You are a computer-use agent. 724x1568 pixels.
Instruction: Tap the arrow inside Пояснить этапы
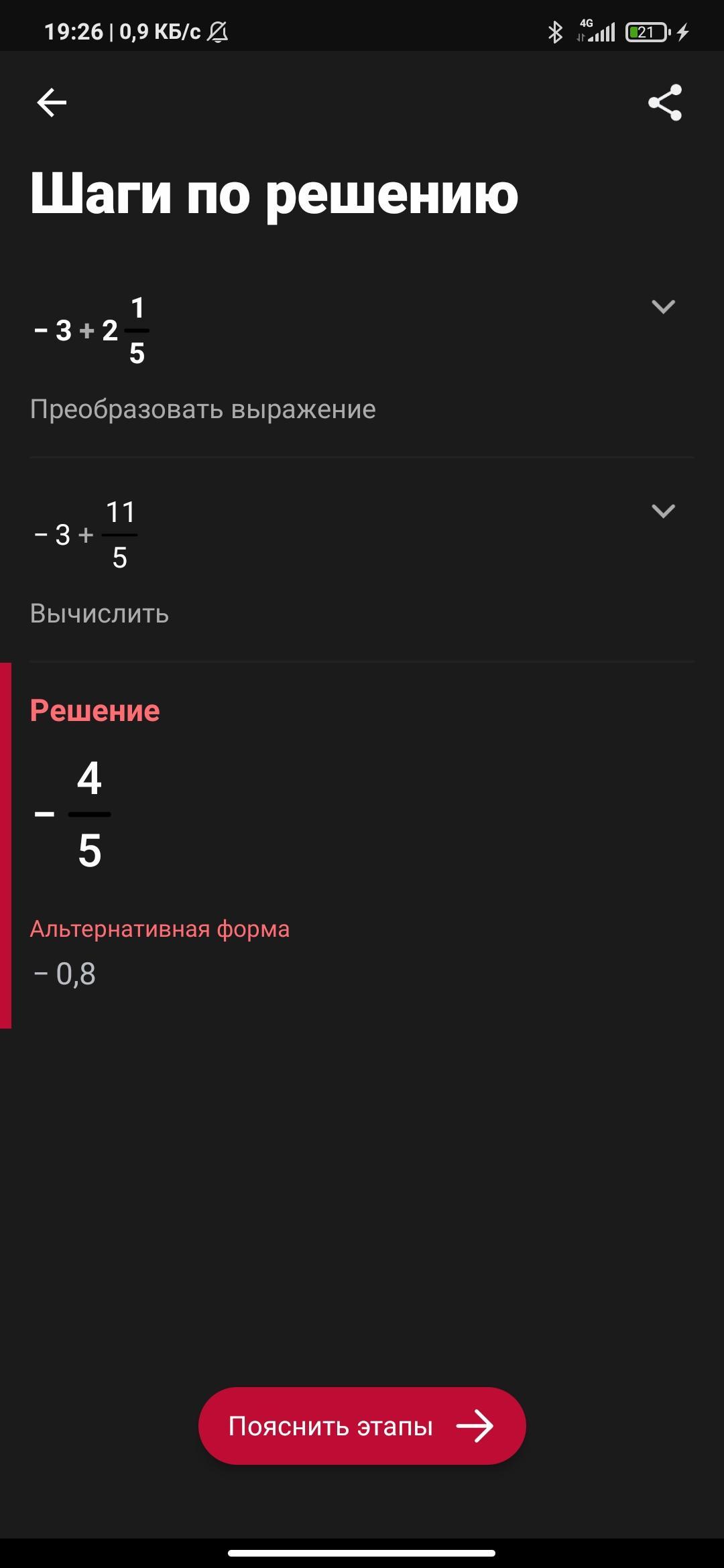475,1426
